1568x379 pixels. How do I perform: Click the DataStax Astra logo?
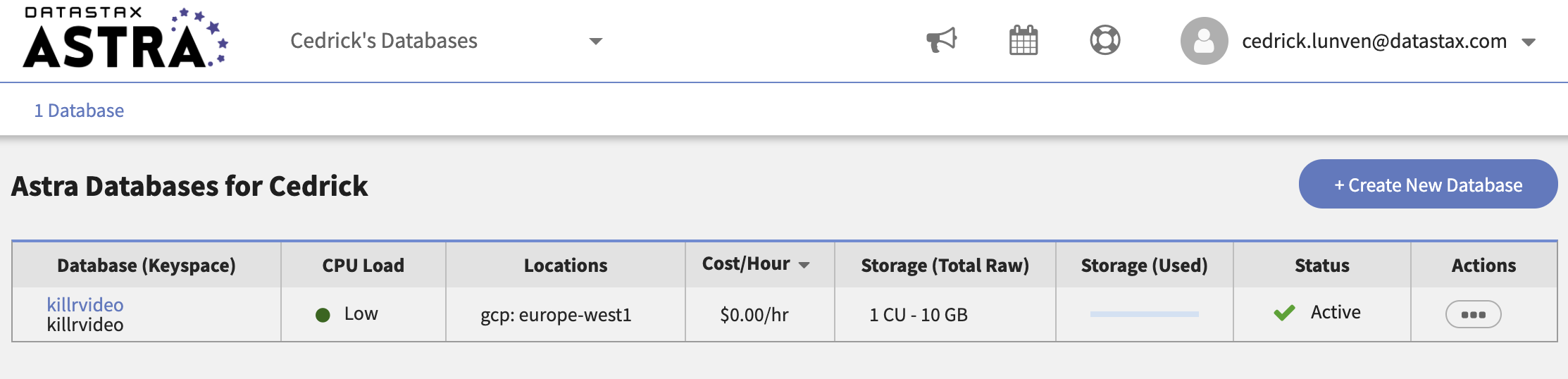[125, 39]
